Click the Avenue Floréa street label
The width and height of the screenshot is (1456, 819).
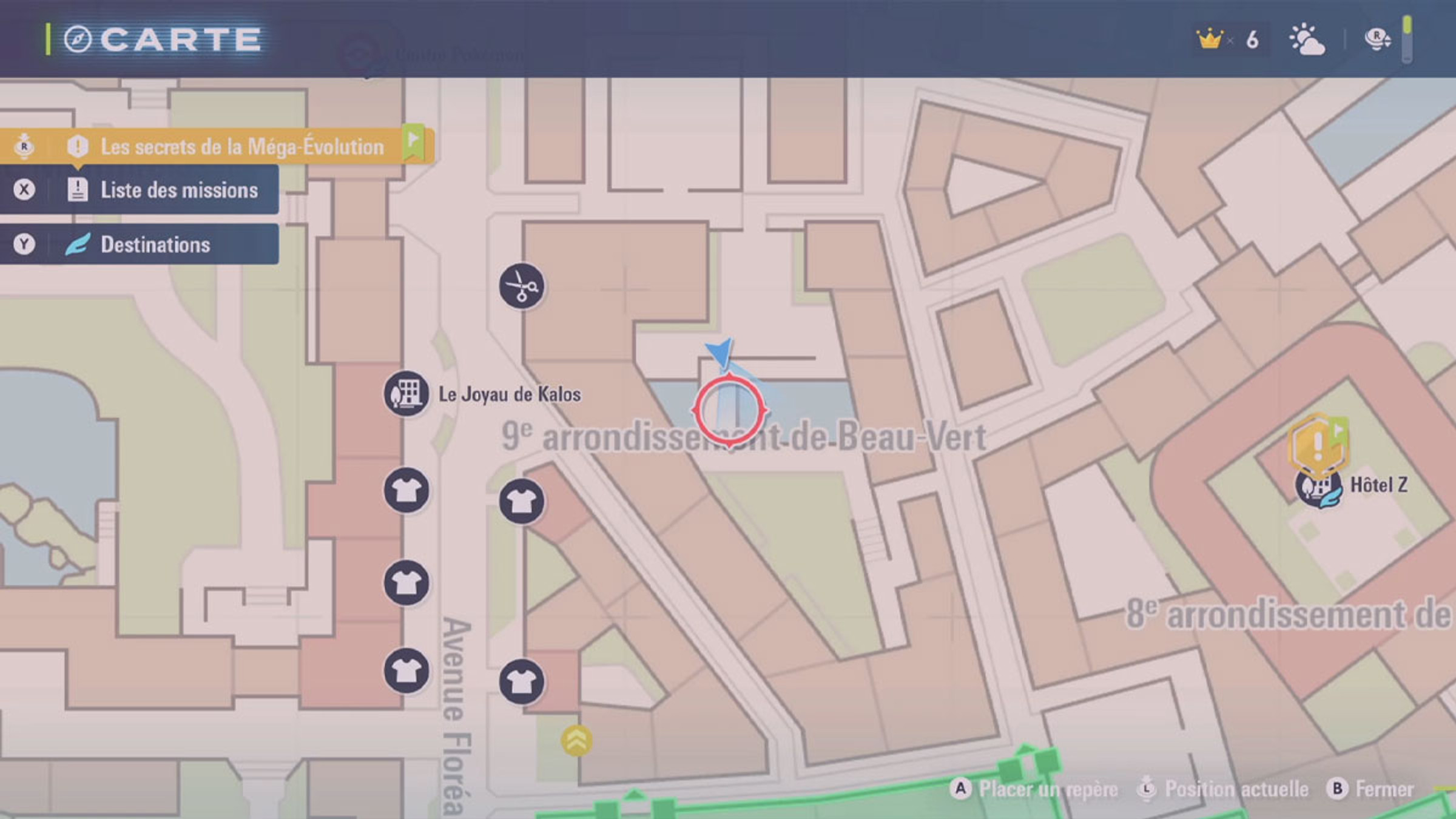[456, 717]
